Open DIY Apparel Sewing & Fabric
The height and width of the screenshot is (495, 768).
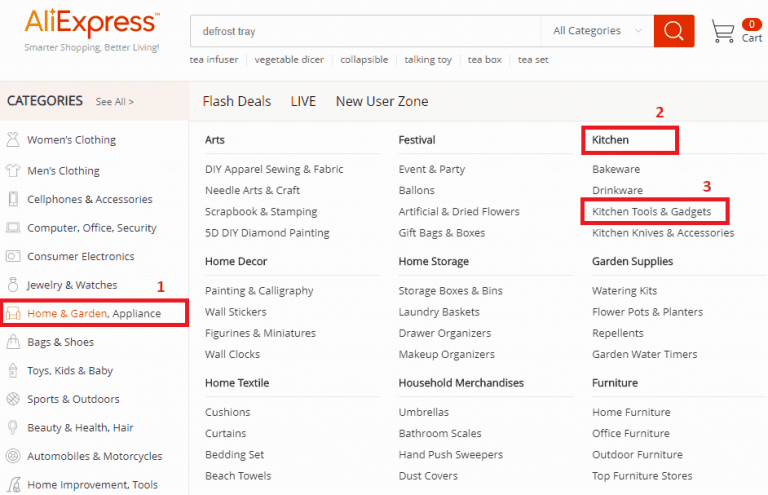point(274,169)
